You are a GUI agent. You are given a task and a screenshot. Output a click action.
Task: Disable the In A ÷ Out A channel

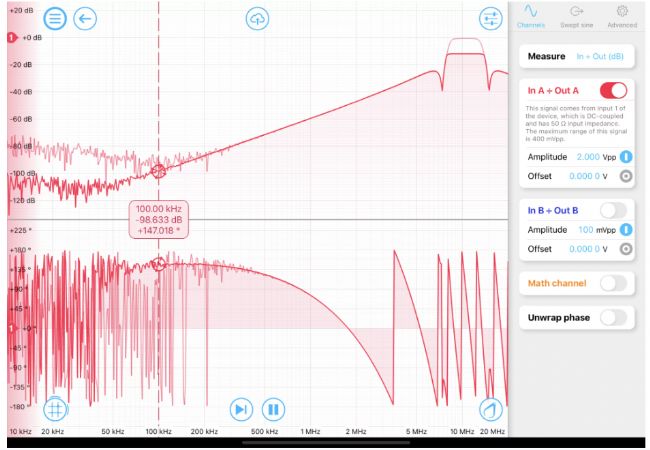[613, 91]
